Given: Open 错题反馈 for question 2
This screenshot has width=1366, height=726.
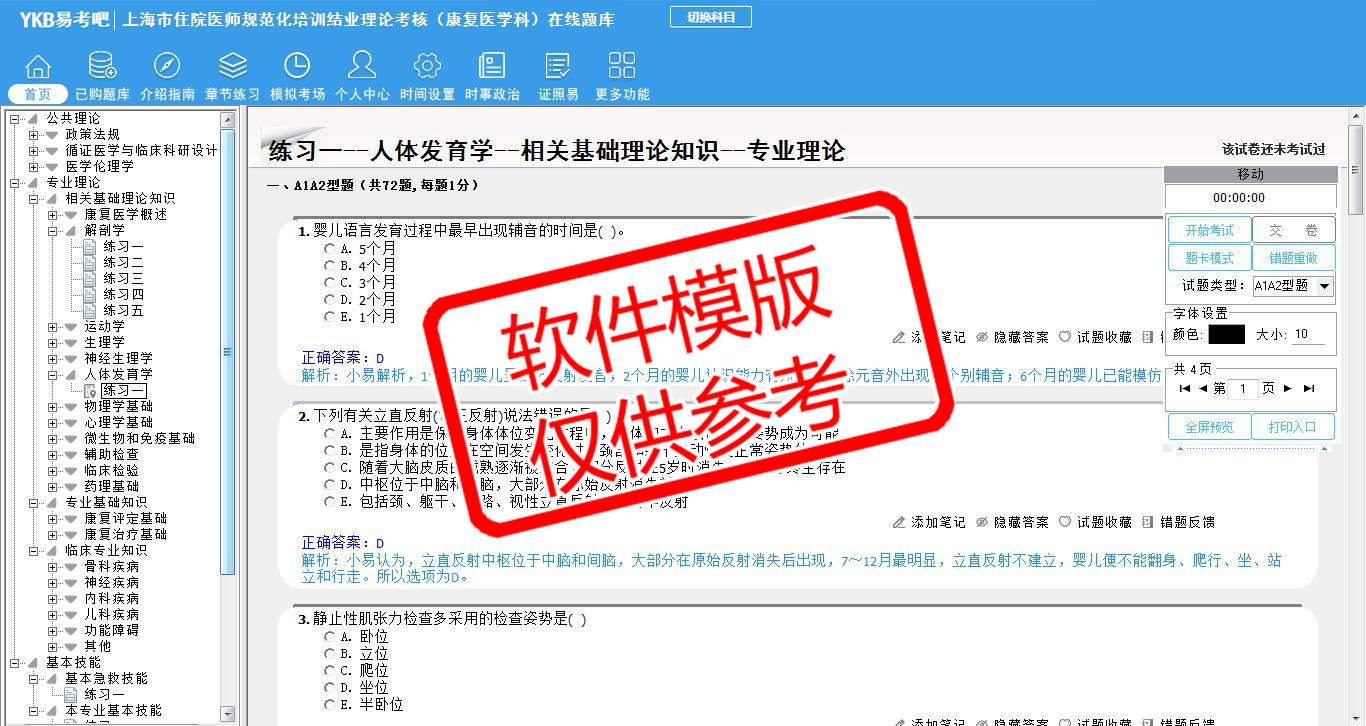Looking at the screenshot, I should pyautogui.click(x=1178, y=522).
